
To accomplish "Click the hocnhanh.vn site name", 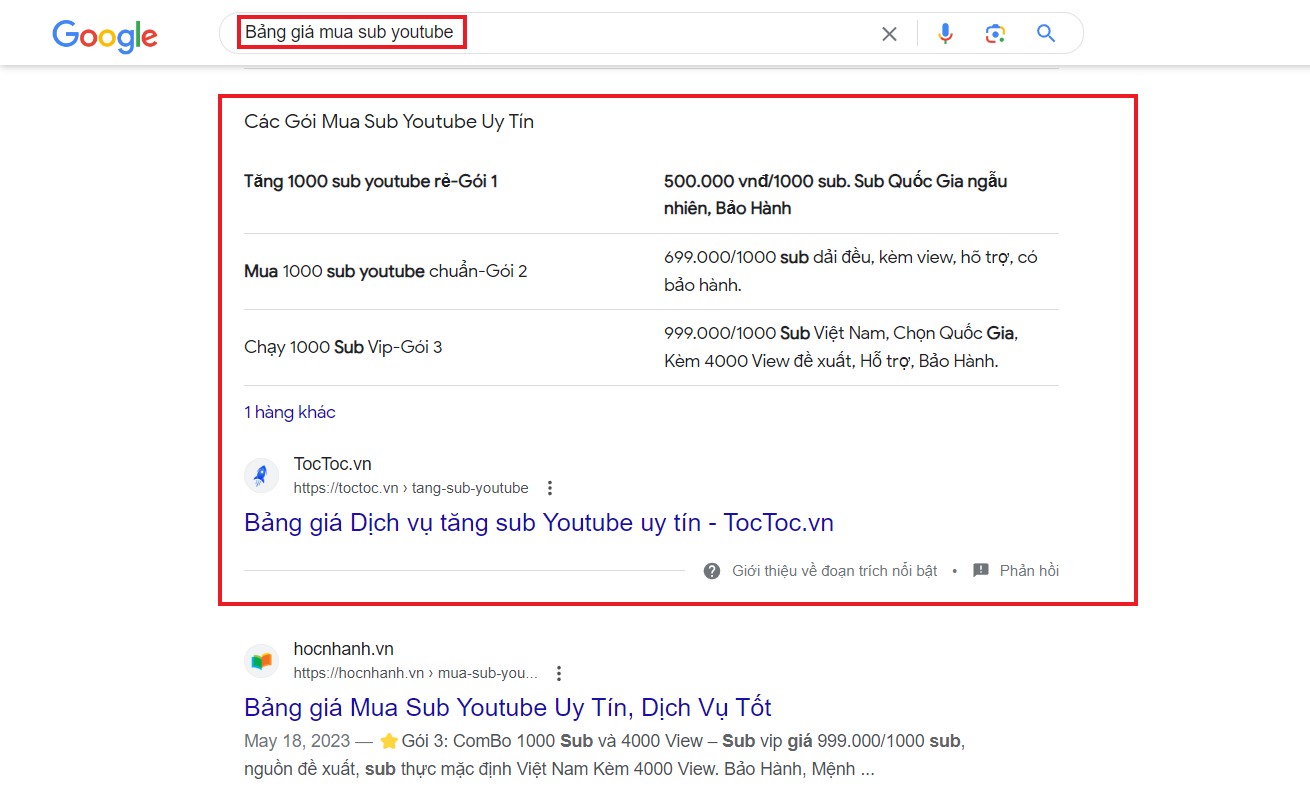I will 344,649.
